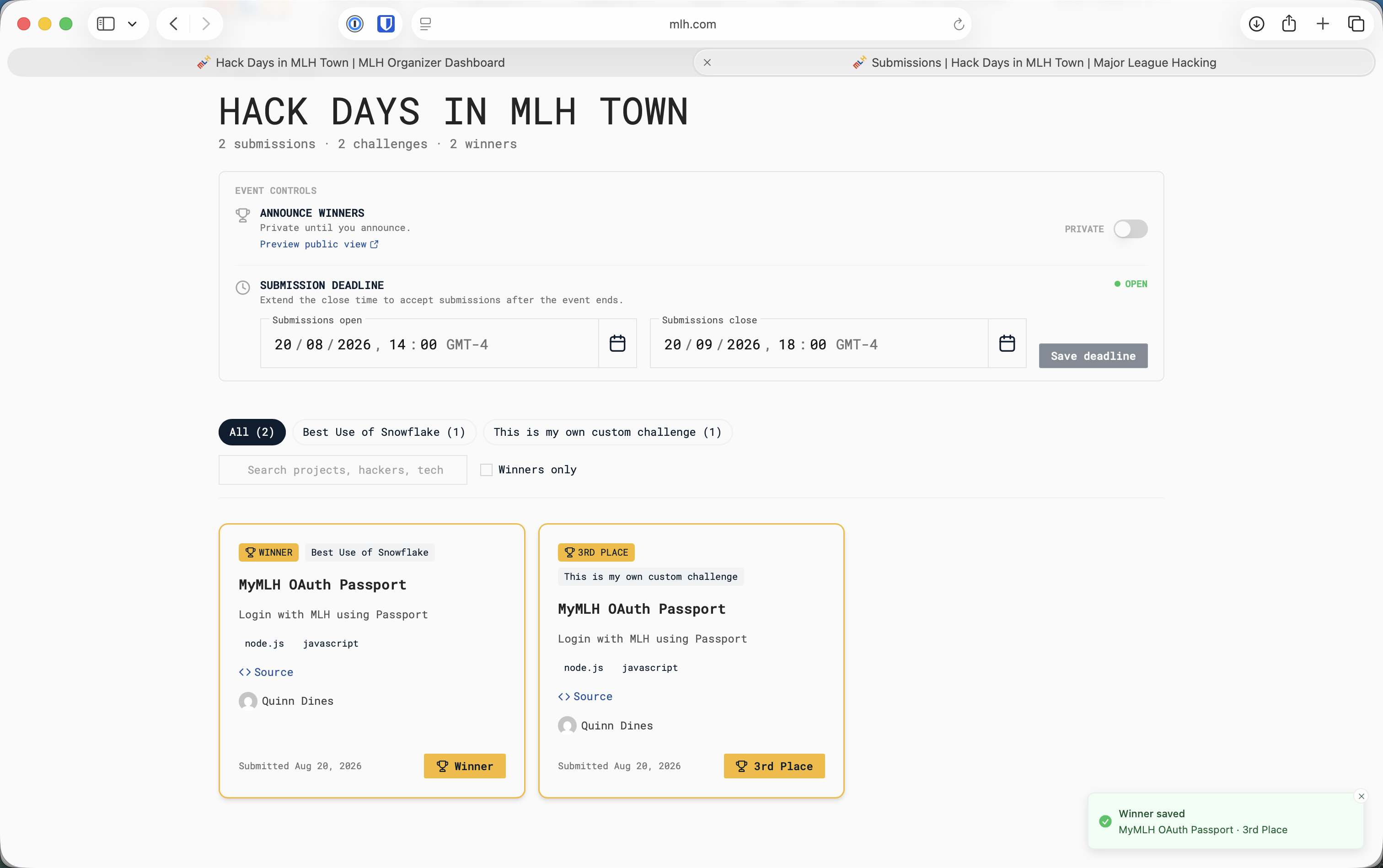The width and height of the screenshot is (1383, 868).
Task: Go back with the browser back arrow
Action: coord(173,23)
